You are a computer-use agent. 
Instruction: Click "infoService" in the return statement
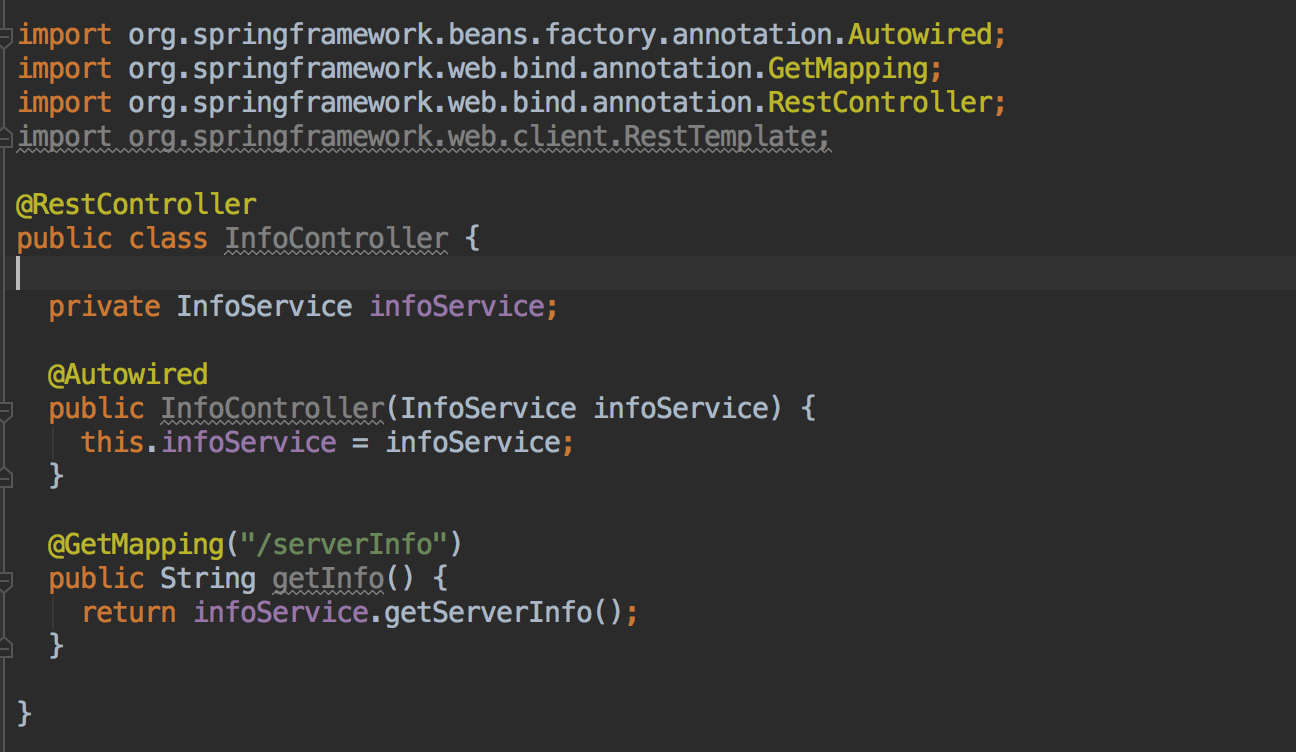click(x=280, y=613)
